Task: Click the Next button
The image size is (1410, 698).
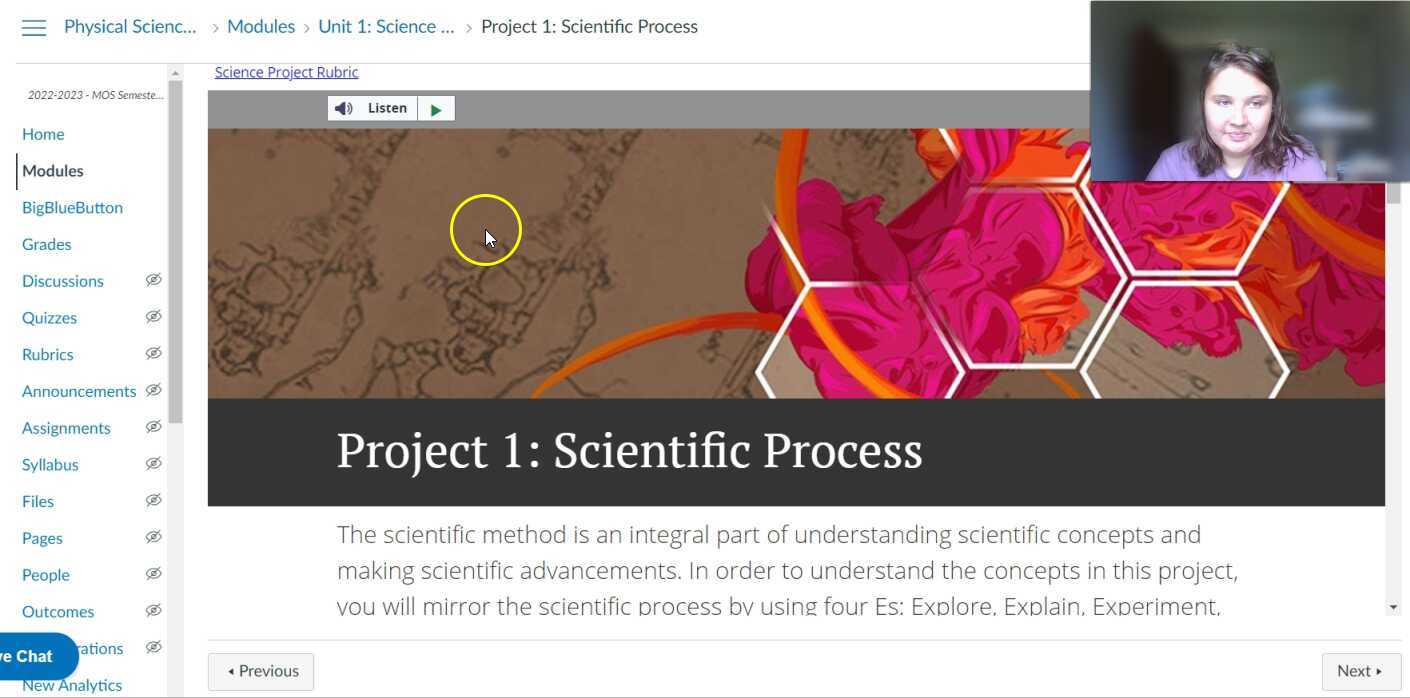Action: tap(1359, 670)
